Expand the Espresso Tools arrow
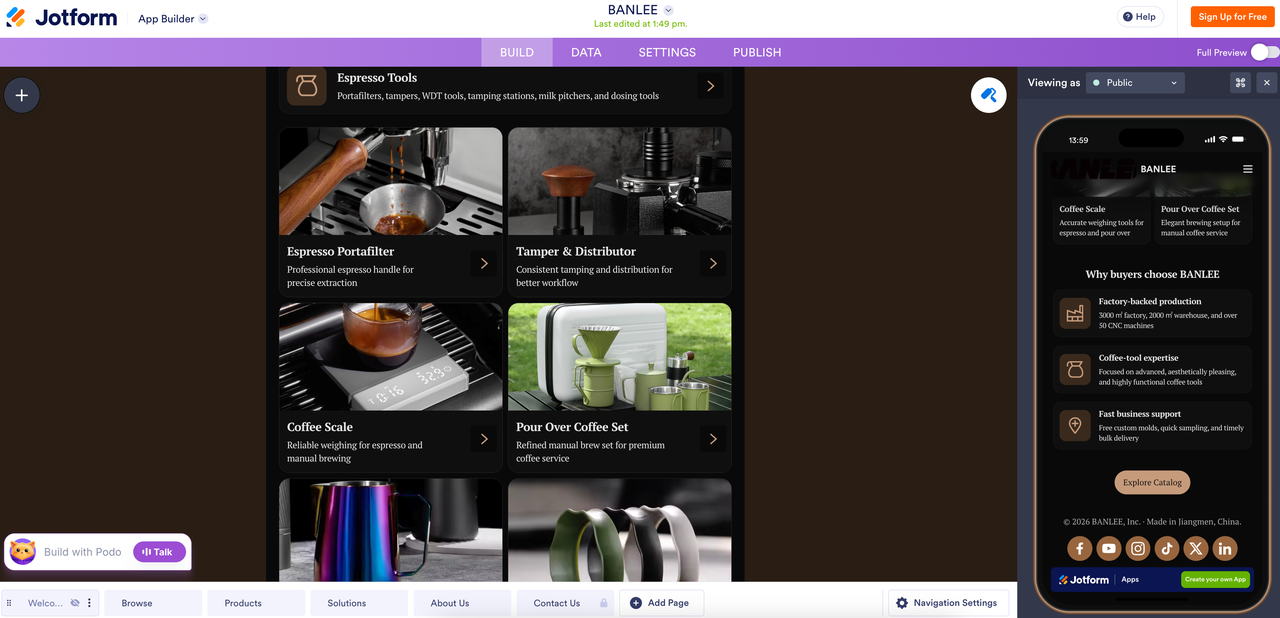This screenshot has width=1280, height=618. click(x=710, y=86)
